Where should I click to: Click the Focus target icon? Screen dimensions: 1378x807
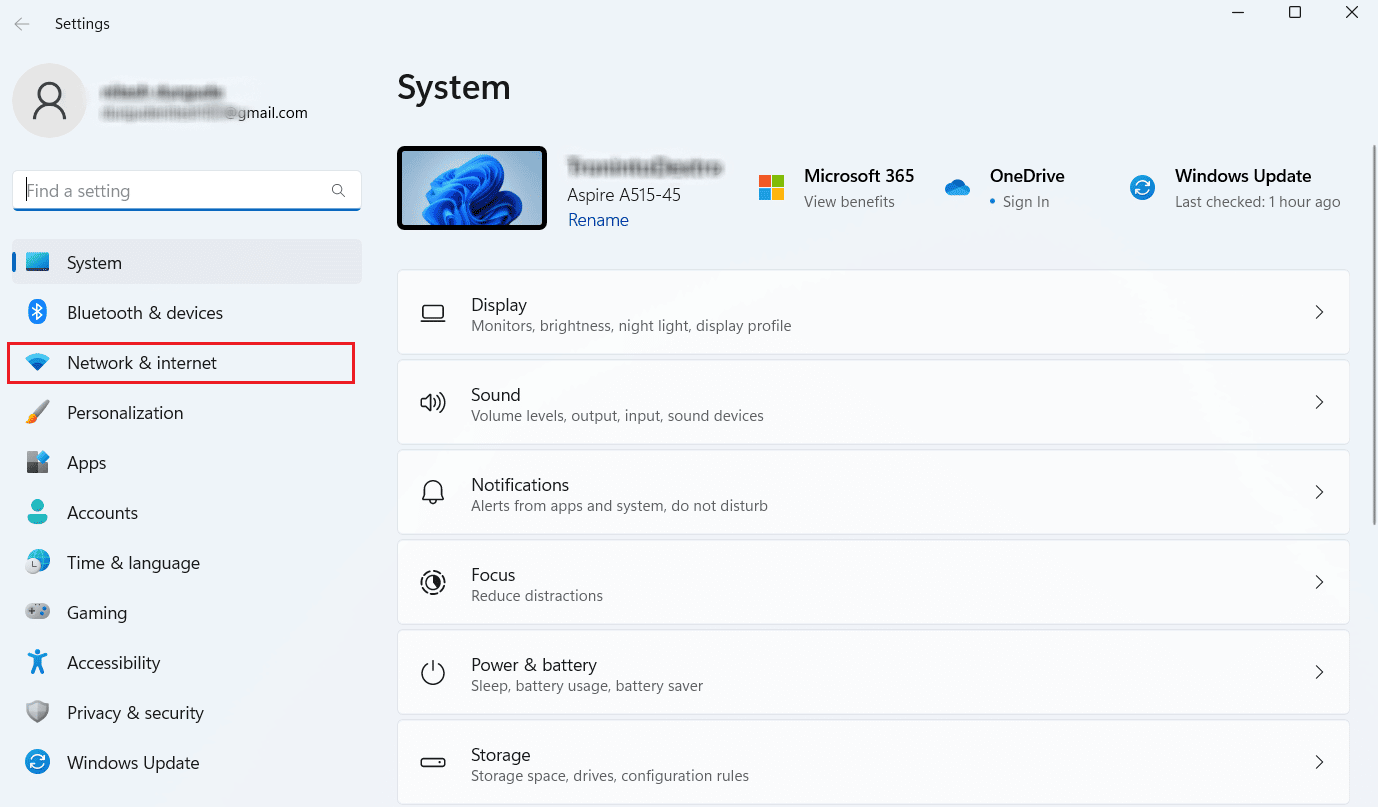[433, 583]
